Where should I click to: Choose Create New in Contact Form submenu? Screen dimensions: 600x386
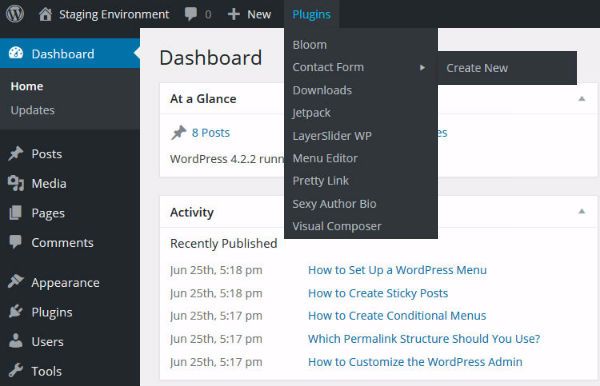[477, 68]
